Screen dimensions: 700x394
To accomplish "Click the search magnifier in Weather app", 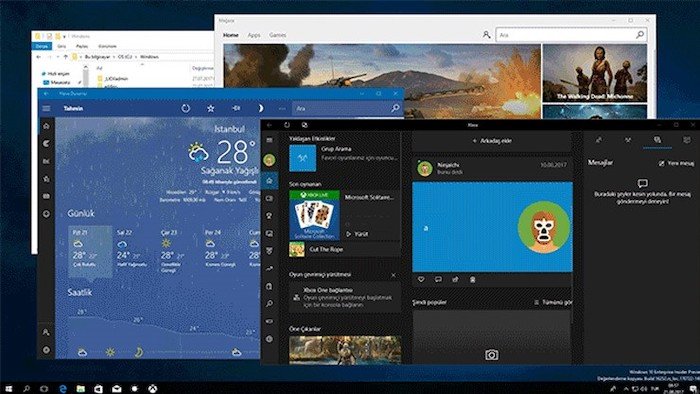I will click(395, 108).
